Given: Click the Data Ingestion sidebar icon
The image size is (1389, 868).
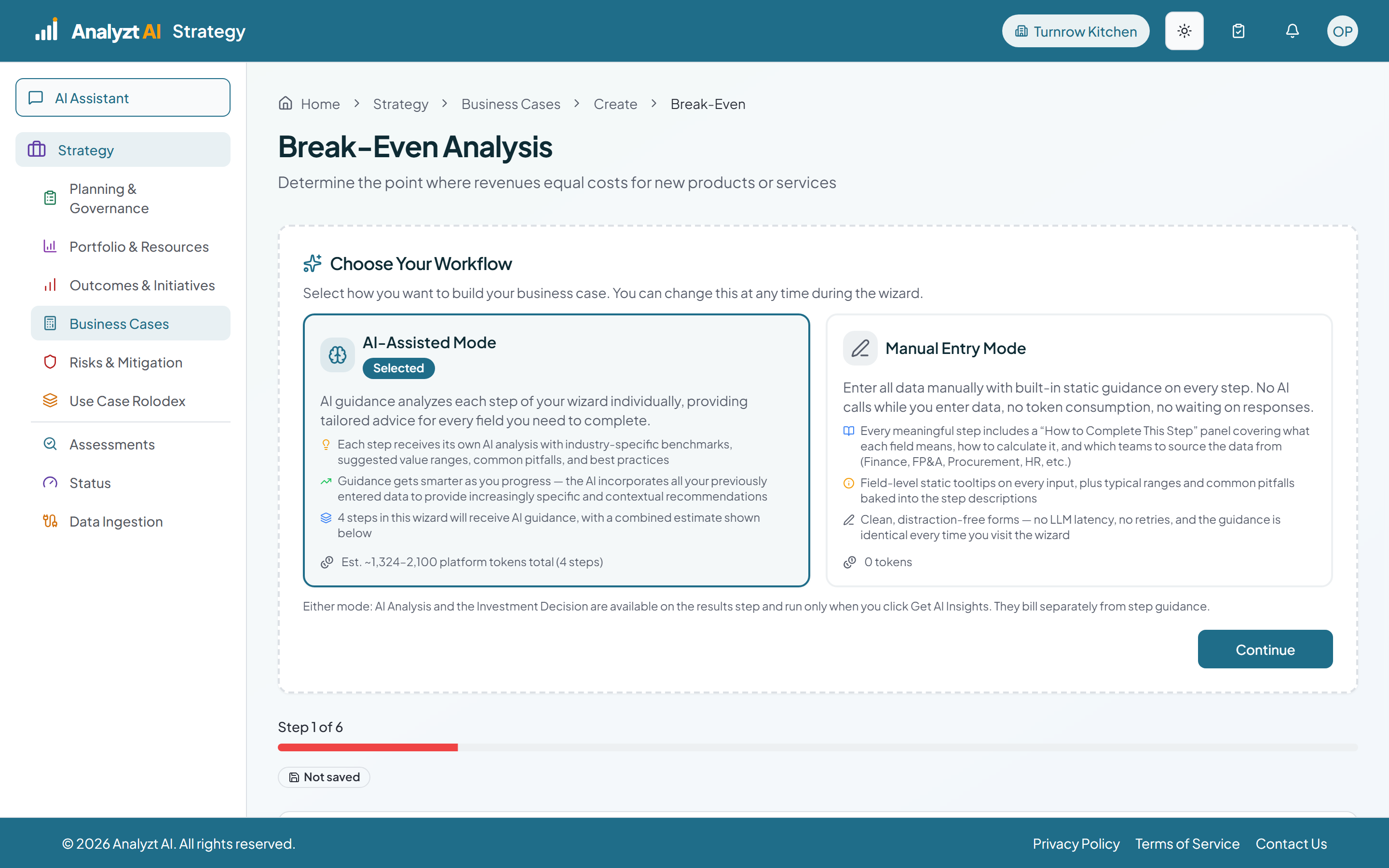Looking at the screenshot, I should coord(50,521).
